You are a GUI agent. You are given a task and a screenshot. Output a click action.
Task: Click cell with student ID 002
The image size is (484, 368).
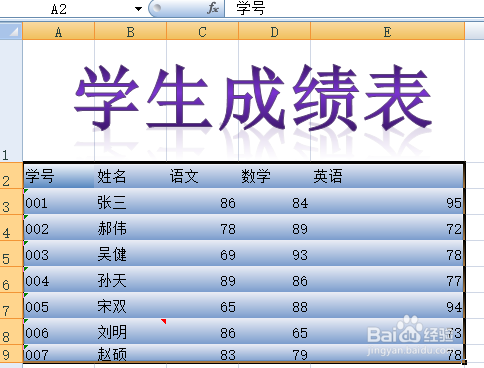(x=59, y=228)
